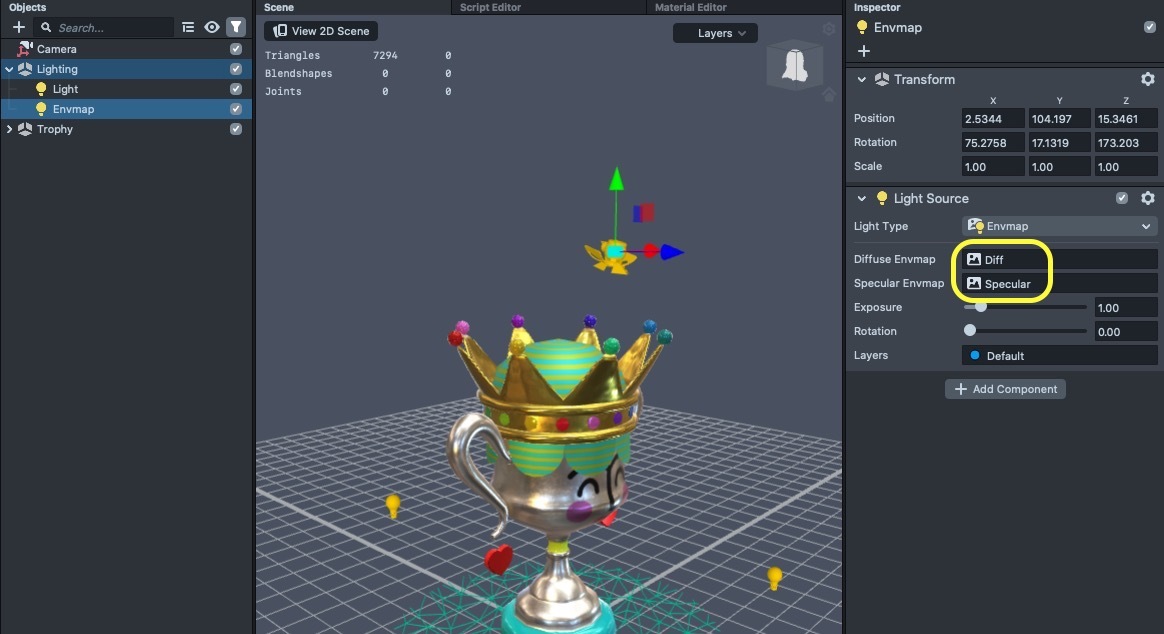Select the Diffuse Envmap Diff texture field
1164x634 pixels.
click(x=1059, y=259)
